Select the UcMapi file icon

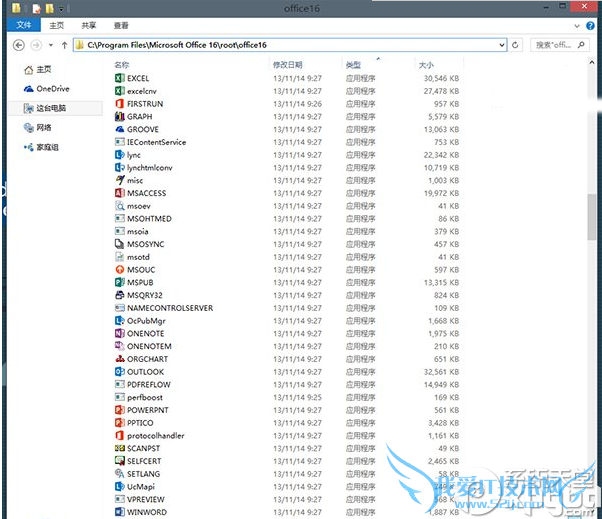(x=120, y=486)
